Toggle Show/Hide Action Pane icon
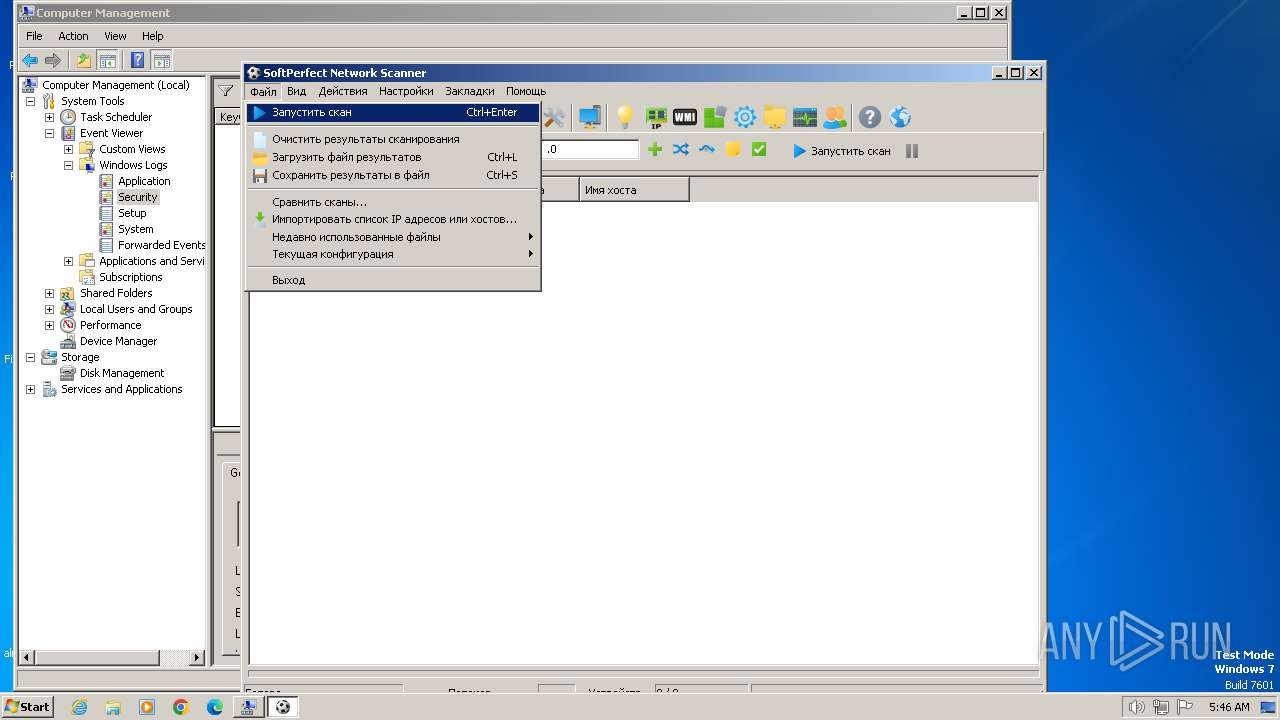This screenshot has width=1280, height=720. click(161, 60)
